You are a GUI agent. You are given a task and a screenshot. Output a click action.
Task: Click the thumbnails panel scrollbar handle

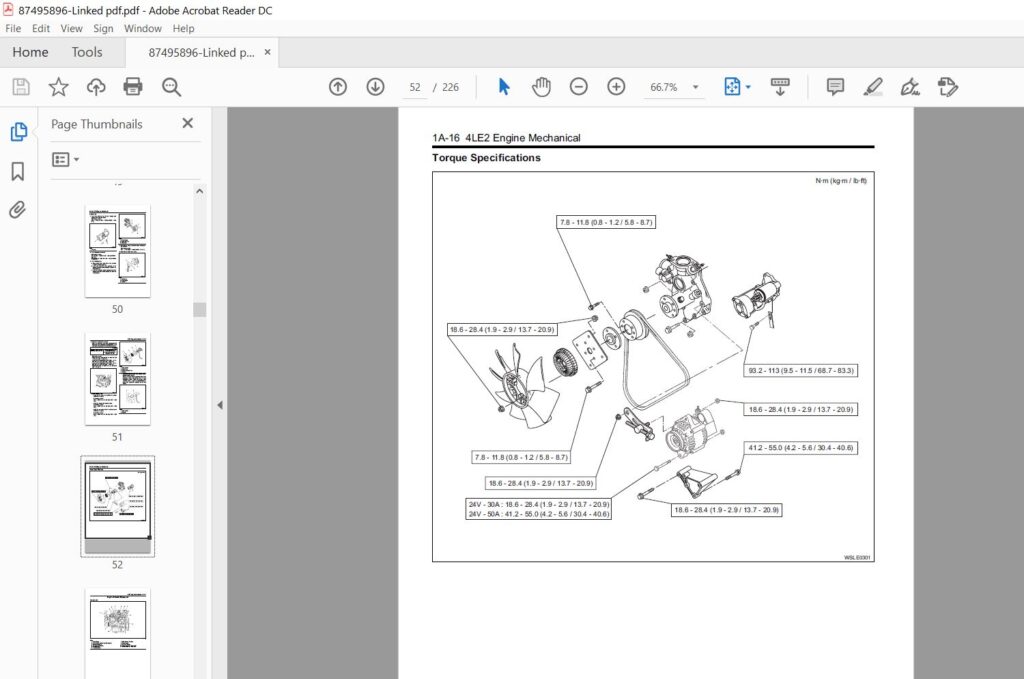(x=199, y=309)
